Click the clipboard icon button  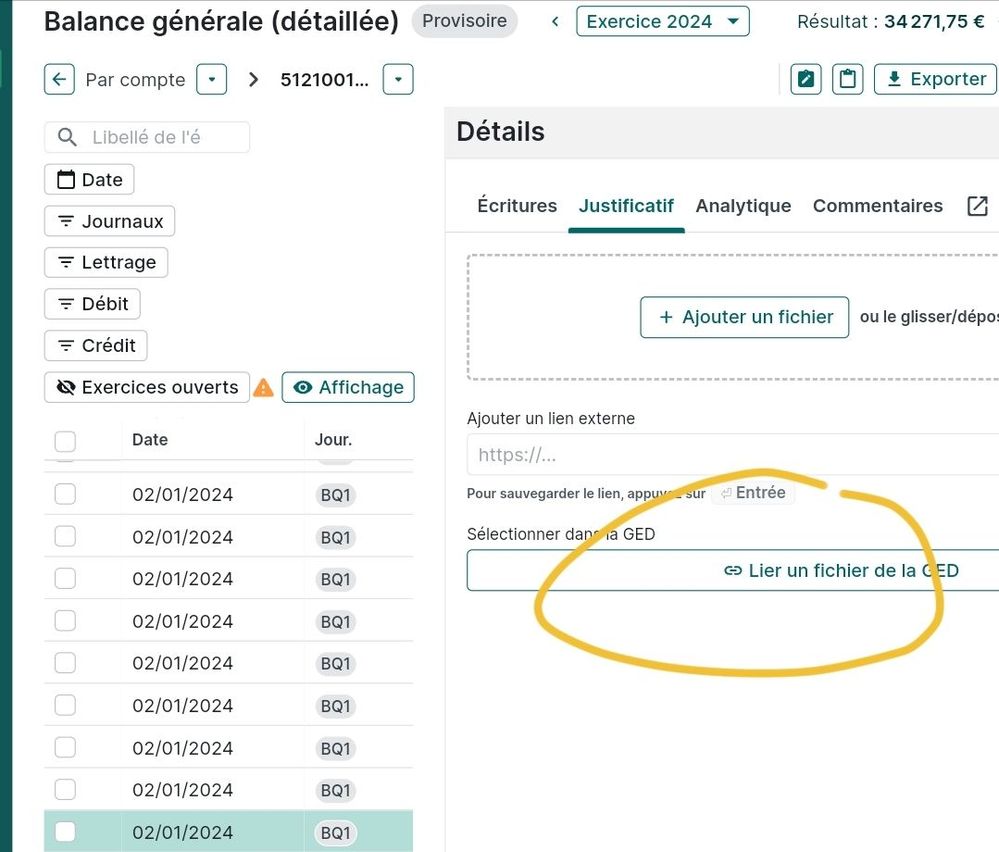click(x=848, y=79)
